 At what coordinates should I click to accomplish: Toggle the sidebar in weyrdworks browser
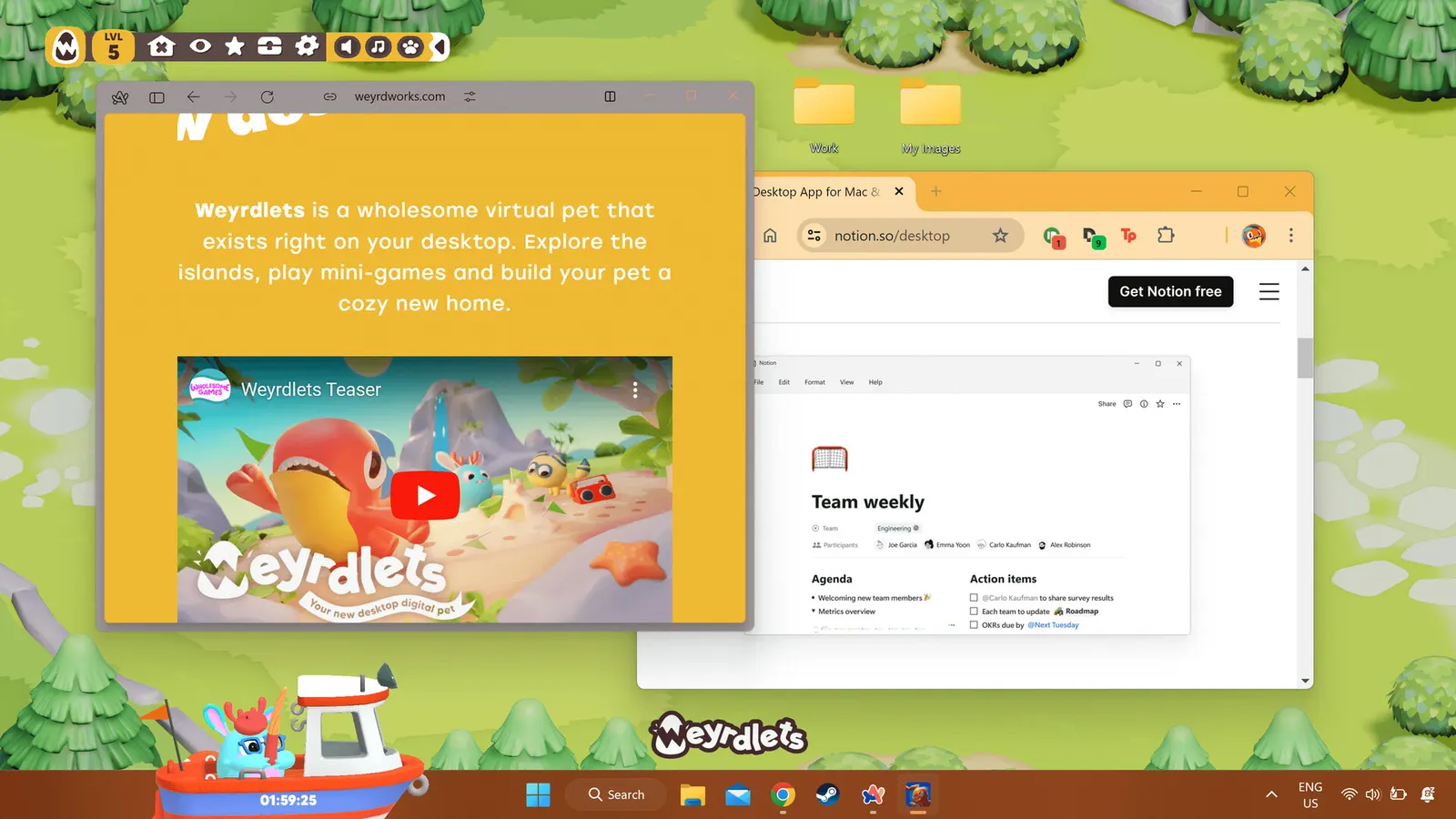[157, 96]
